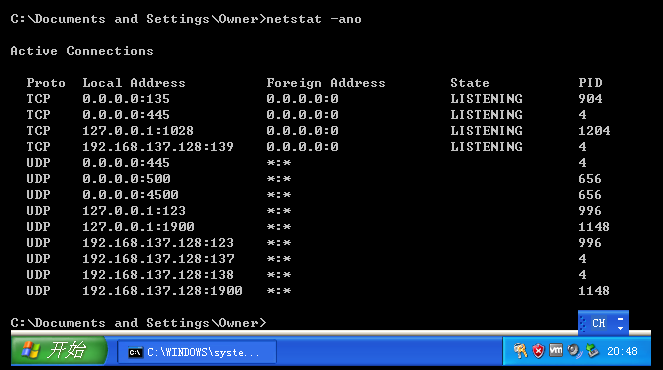Click the cmd icon on the taskbar button

pos(135,352)
